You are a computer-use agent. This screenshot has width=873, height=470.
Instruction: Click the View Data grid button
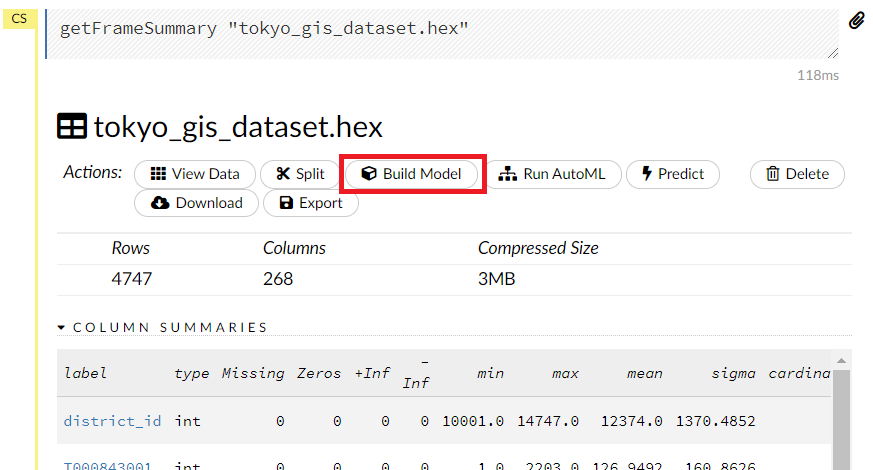point(195,174)
